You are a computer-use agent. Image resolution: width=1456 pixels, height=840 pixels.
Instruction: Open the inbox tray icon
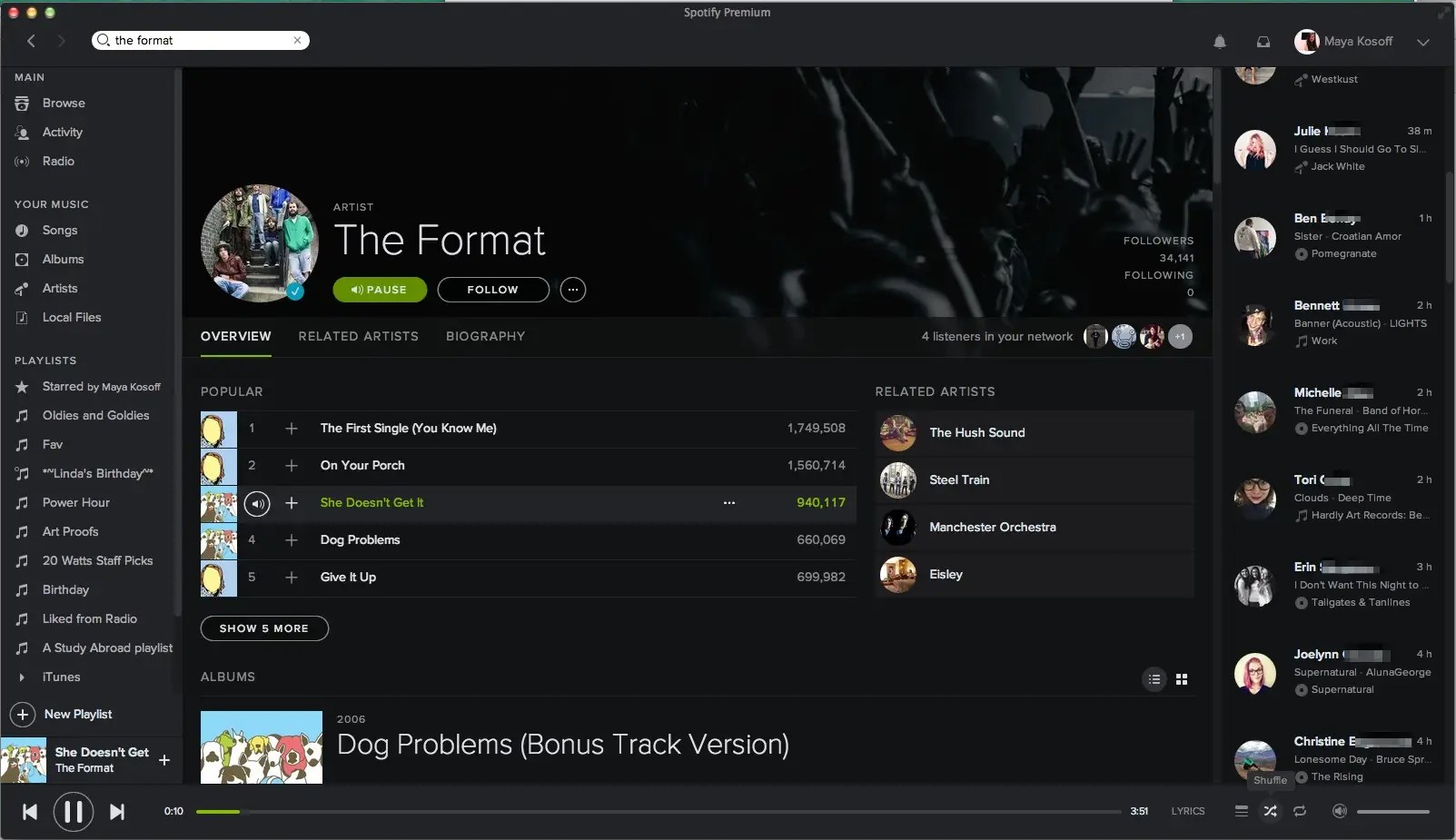1263,42
